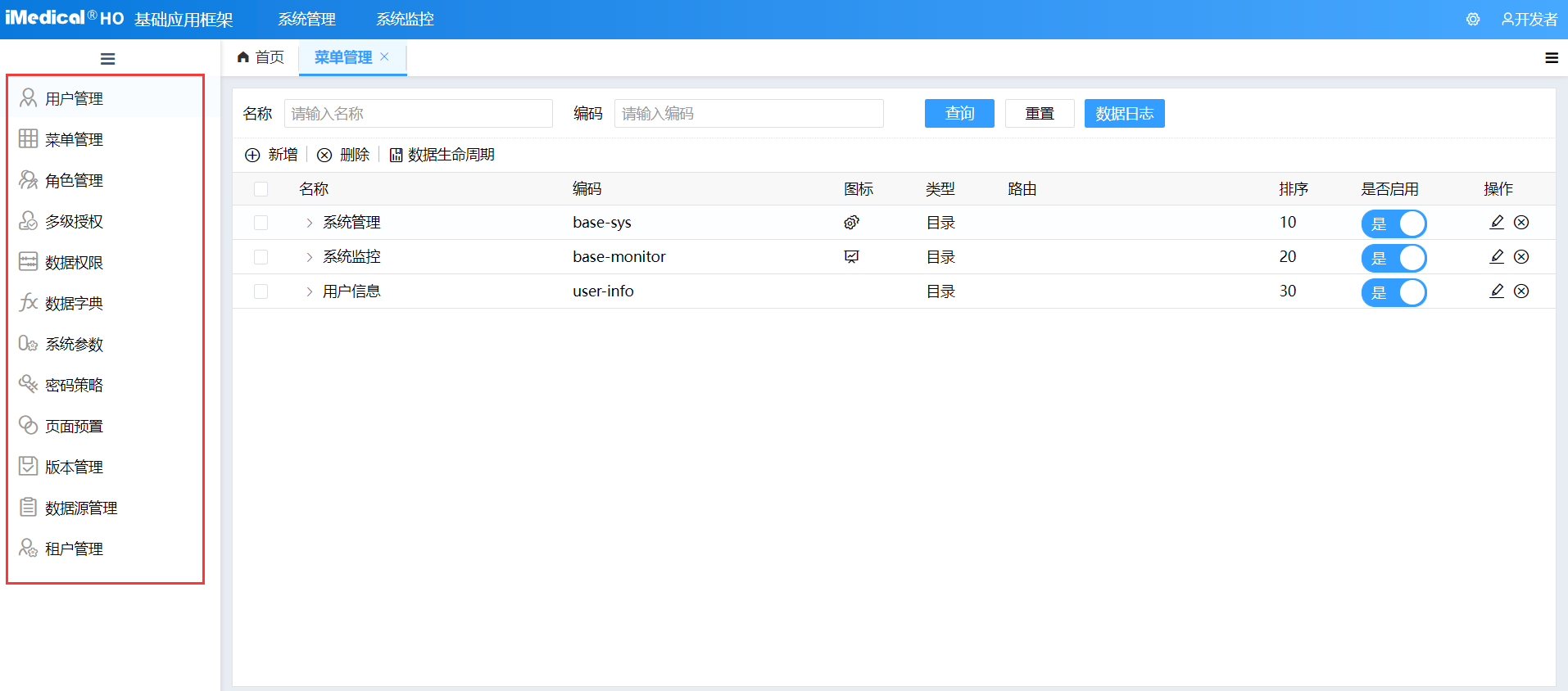Check the 系统管理 row checkbox
This screenshot has height=691, width=1568.
point(261,223)
